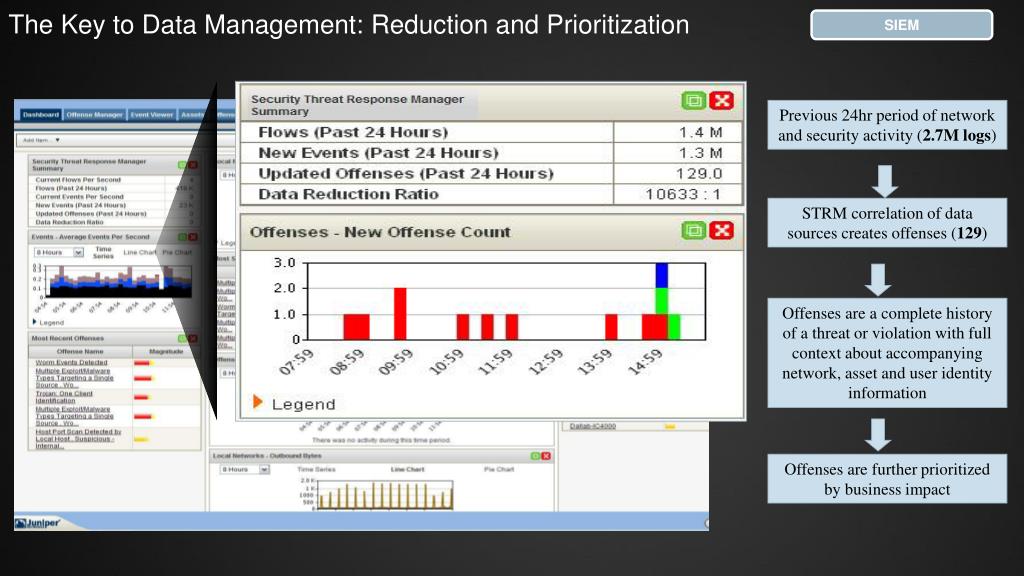Click 'Offenses are further prioritized by business impact' box

887,479
